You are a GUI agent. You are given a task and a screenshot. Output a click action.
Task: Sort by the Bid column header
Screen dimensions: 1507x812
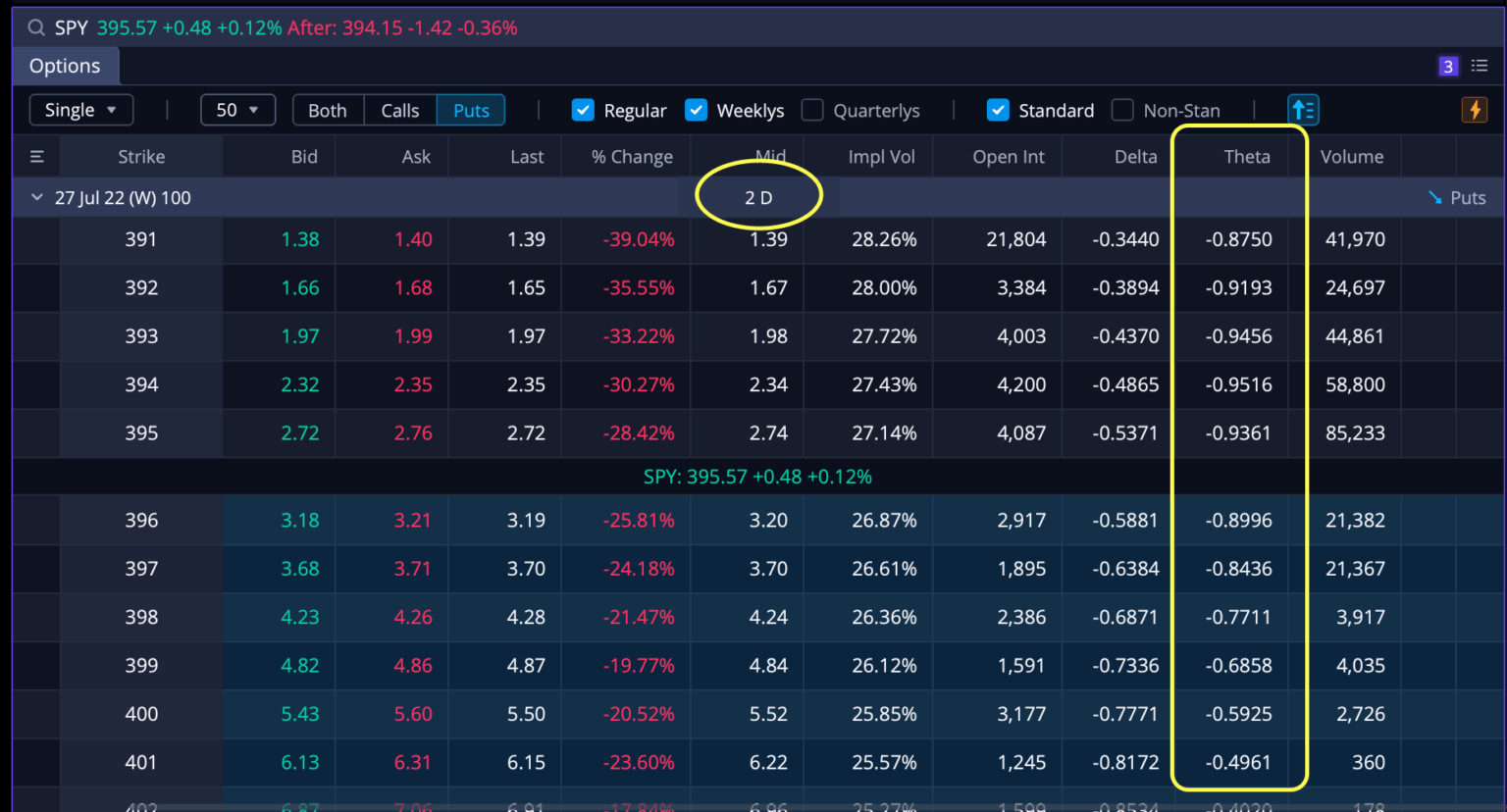tap(304, 157)
